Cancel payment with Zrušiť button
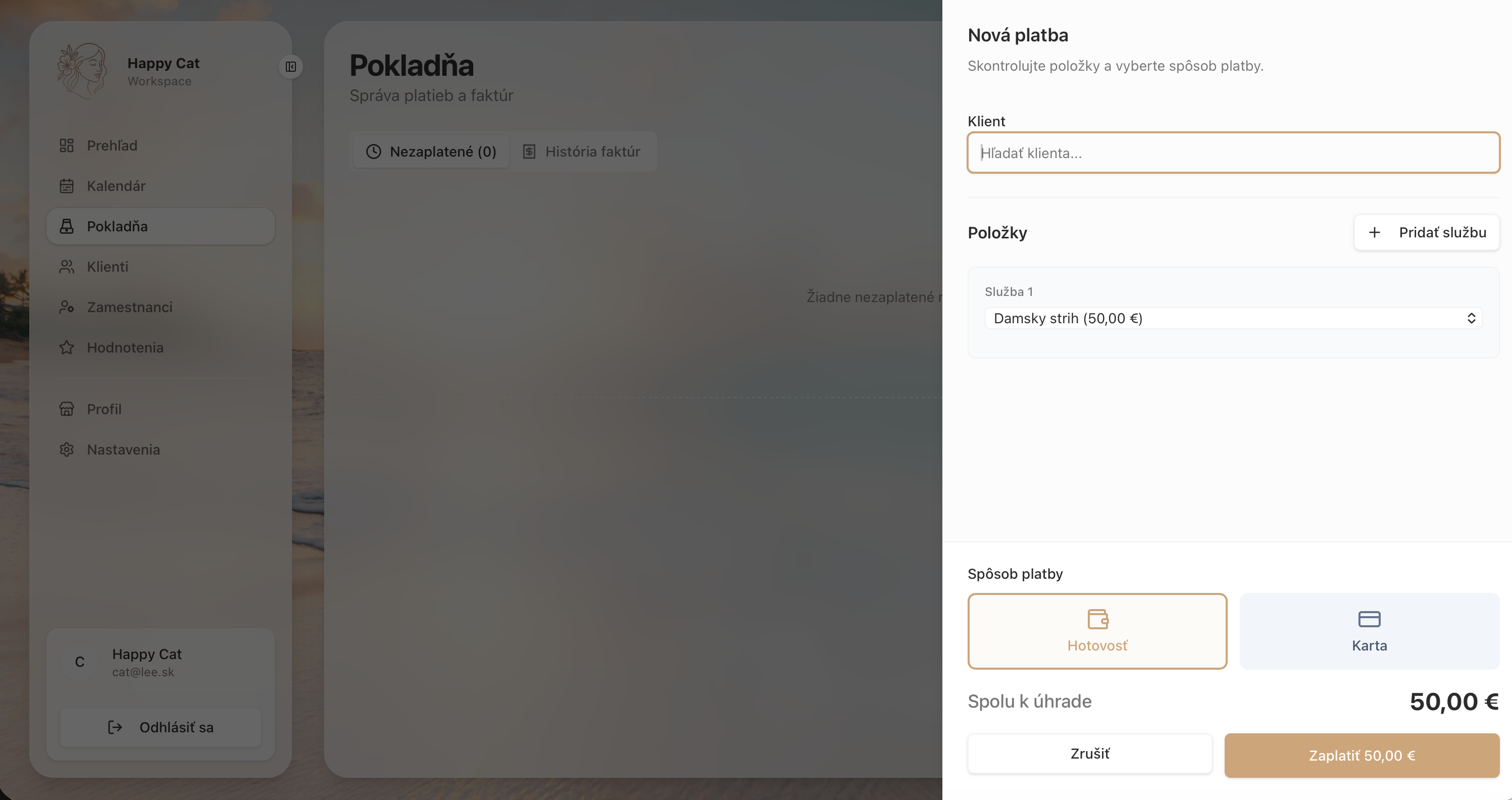Viewport: 1512px width, 800px height. point(1089,754)
